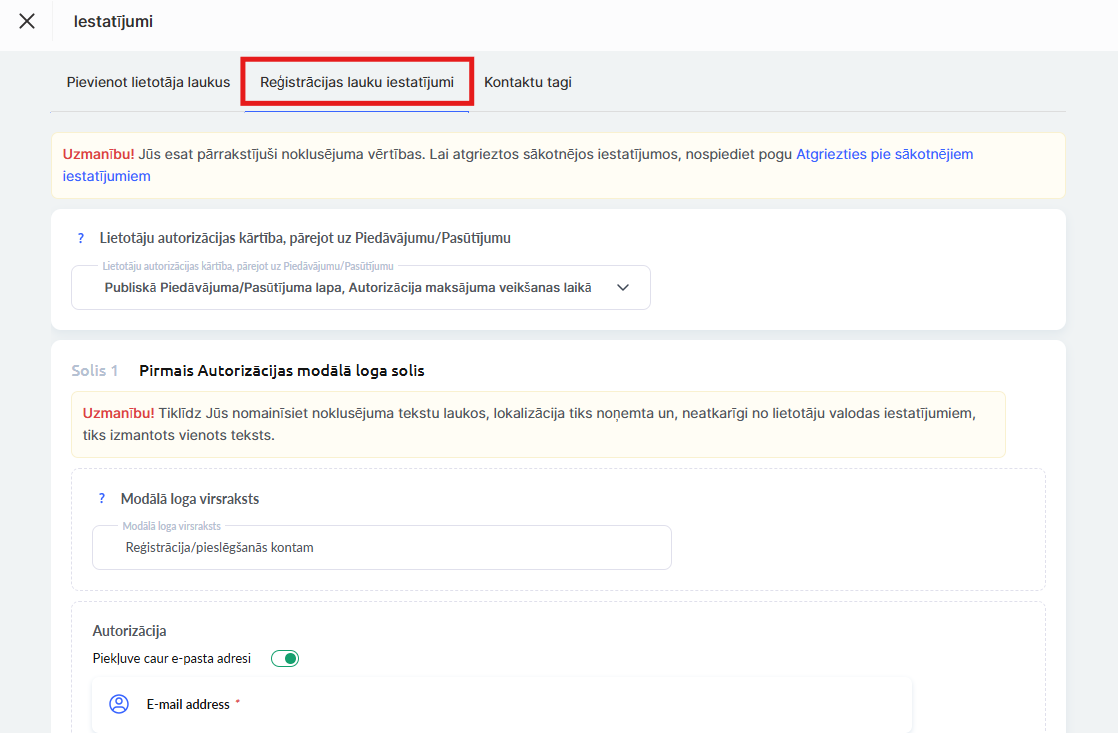Click Atgriezties pie sākotnējiem iestatījumiem link
The height and width of the screenshot is (733, 1118).
click(884, 154)
